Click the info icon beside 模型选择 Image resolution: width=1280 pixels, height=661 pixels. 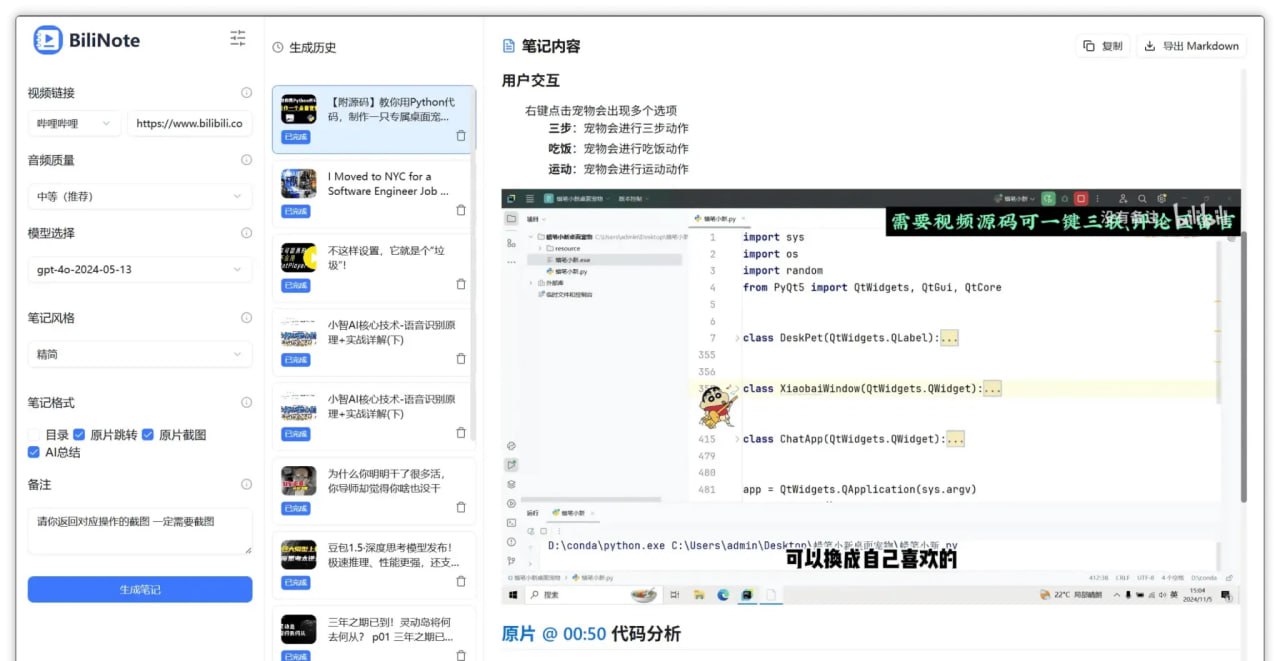tap(246, 233)
